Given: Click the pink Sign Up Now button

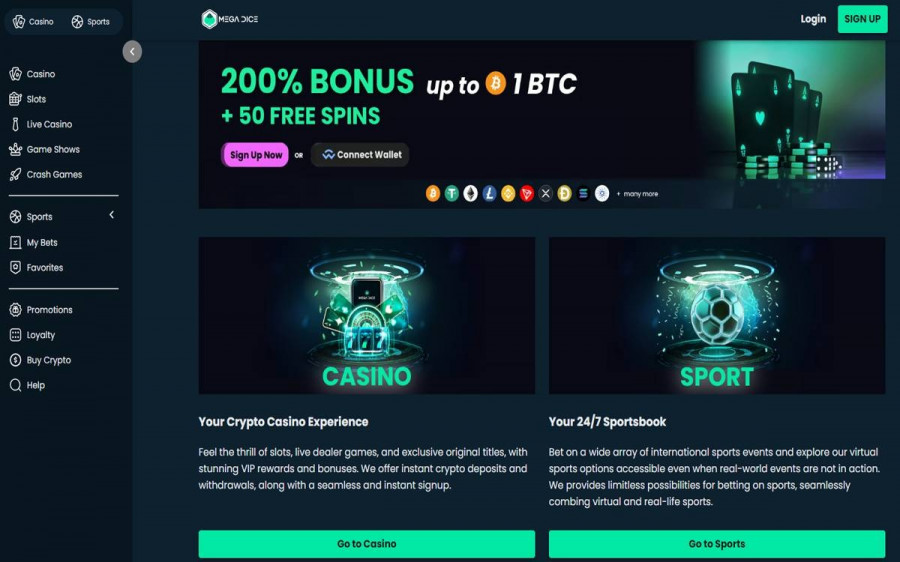Looking at the screenshot, I should (255, 155).
